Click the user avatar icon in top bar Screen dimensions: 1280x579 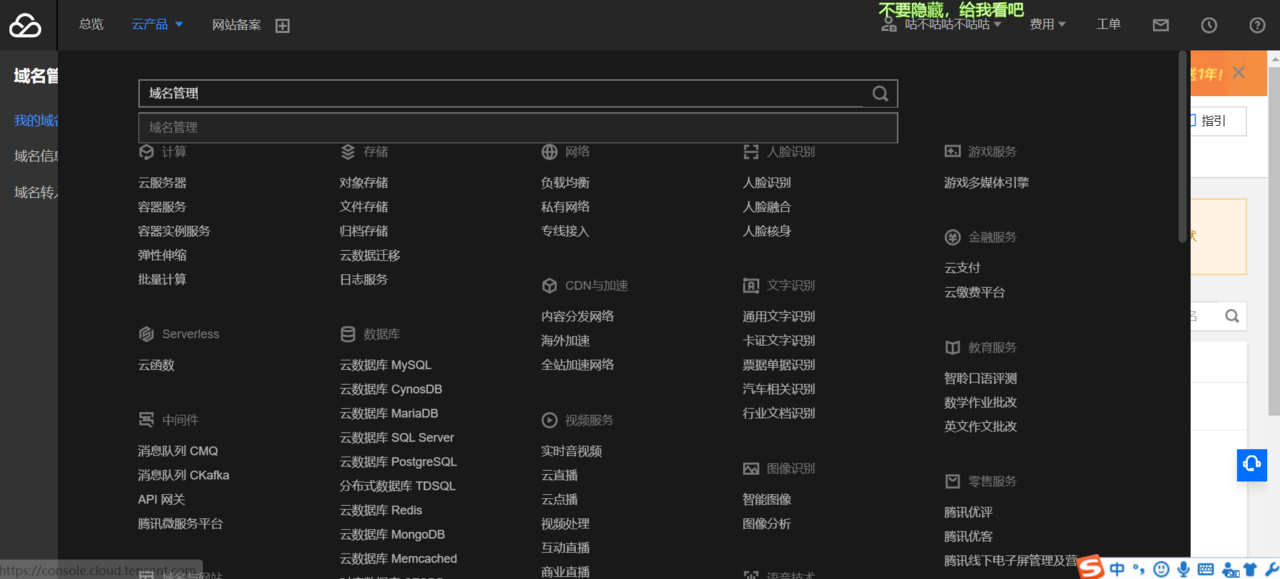[x=889, y=25]
